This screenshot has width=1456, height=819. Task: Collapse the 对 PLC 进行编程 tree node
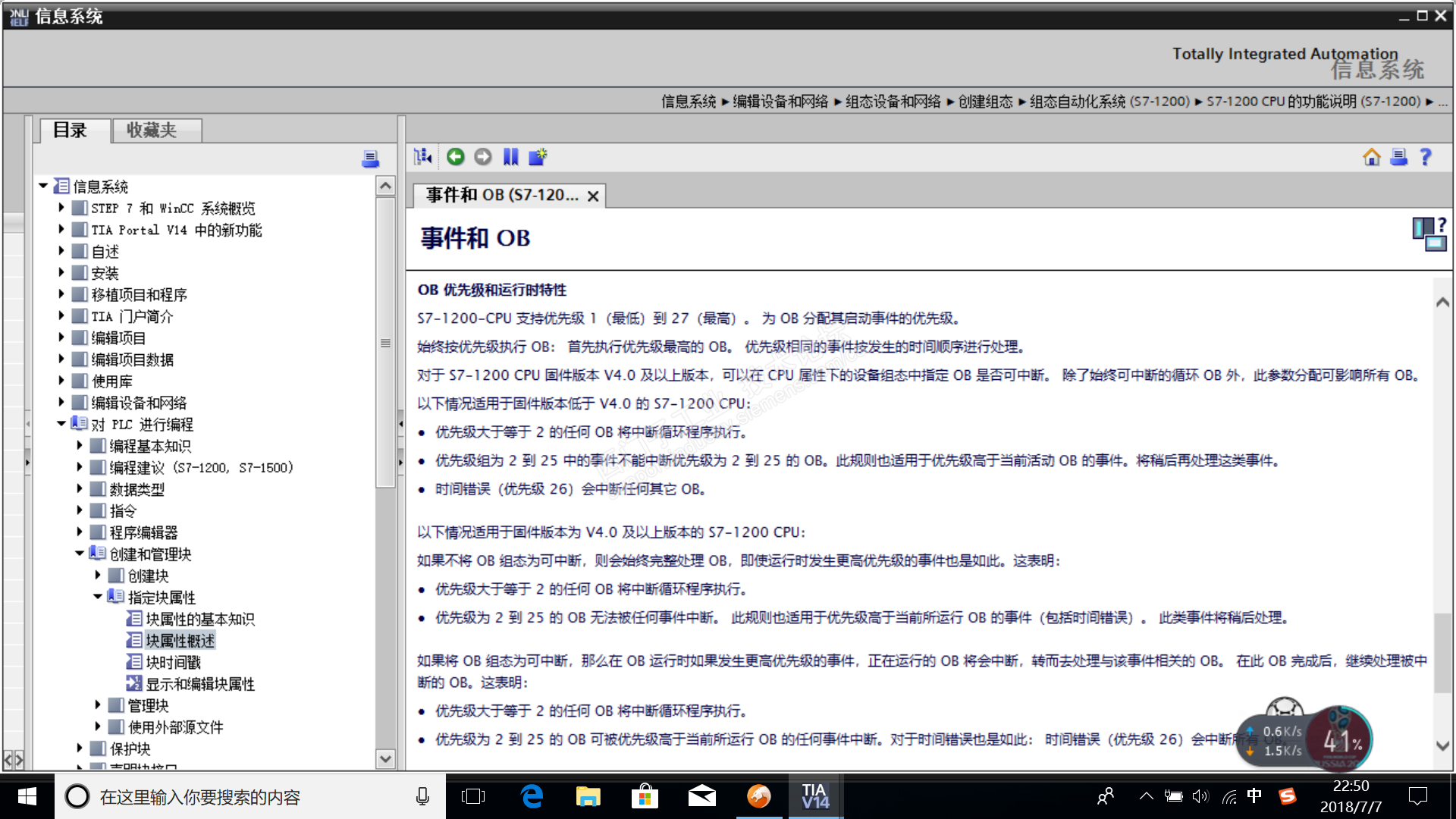(x=61, y=424)
